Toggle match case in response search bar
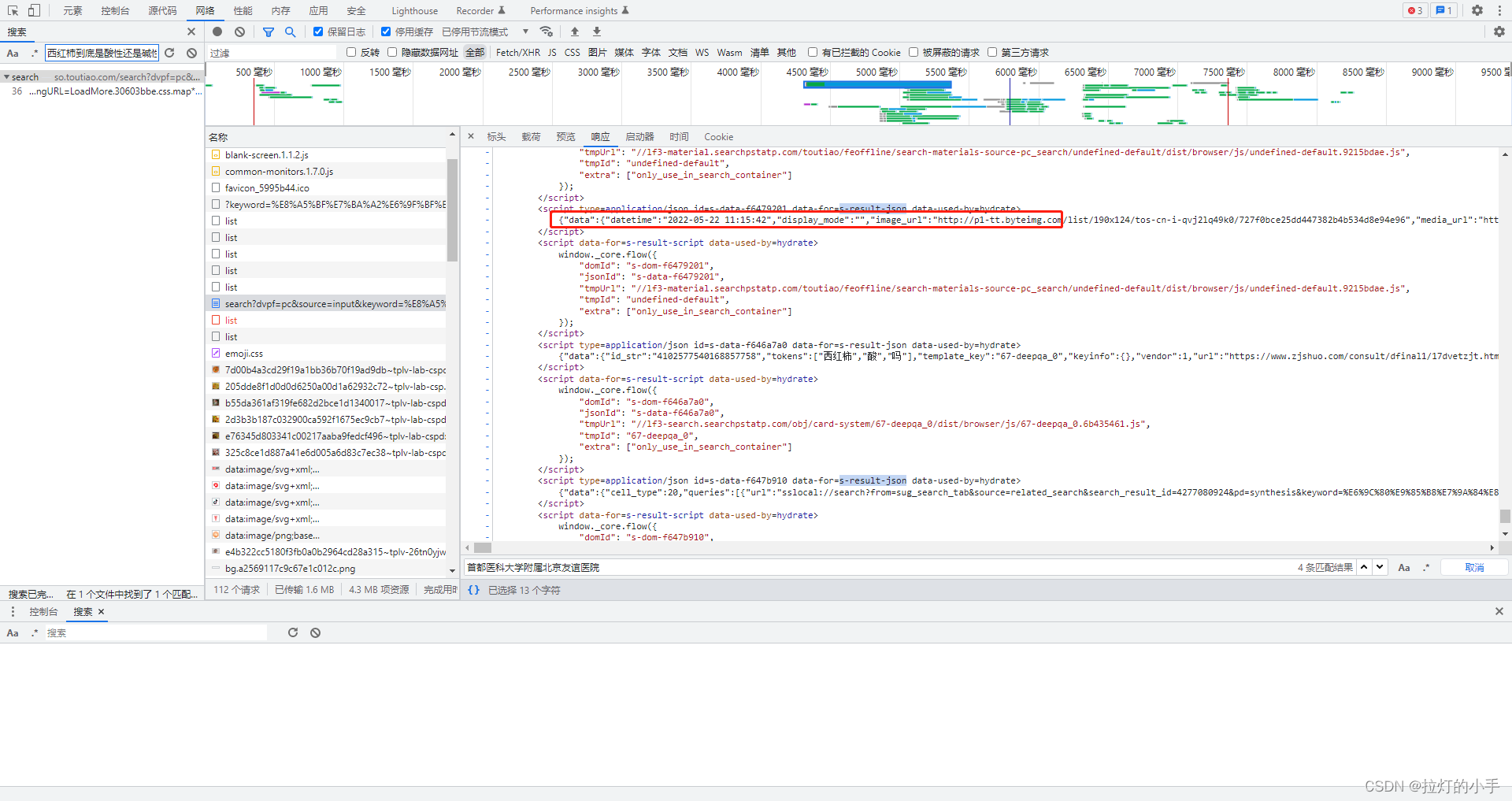This screenshot has height=801, width=1512. click(x=1404, y=567)
